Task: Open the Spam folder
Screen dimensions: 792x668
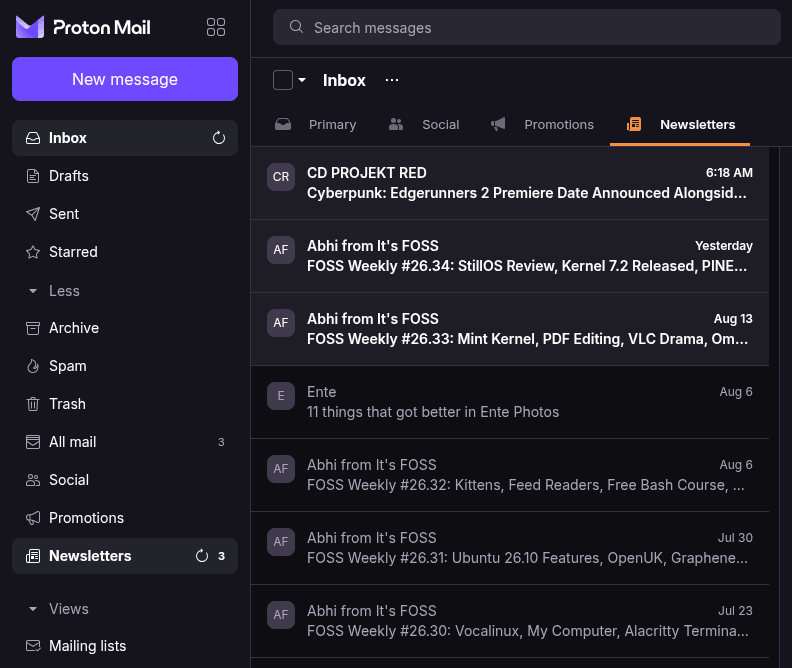Action: [x=125, y=366]
